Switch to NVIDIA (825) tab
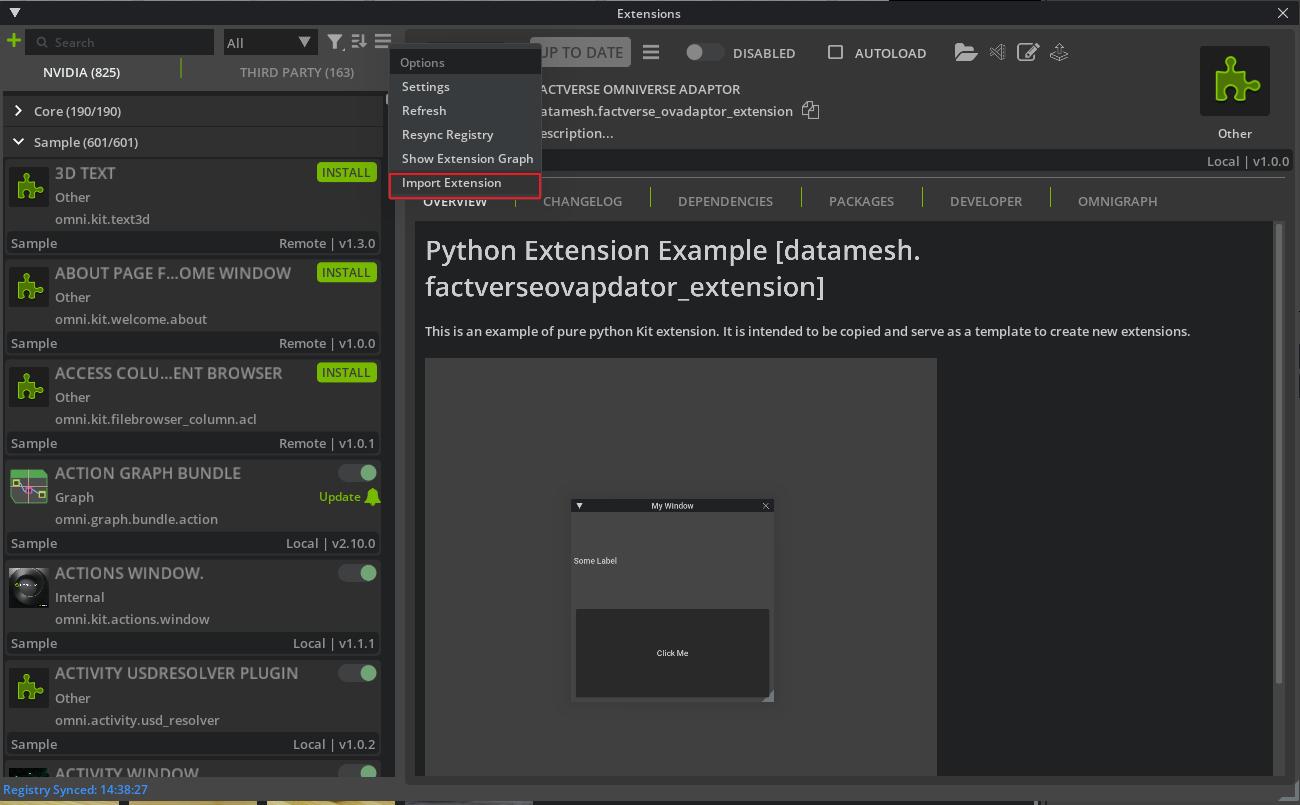Image resolution: width=1300 pixels, height=805 pixels. click(81, 72)
